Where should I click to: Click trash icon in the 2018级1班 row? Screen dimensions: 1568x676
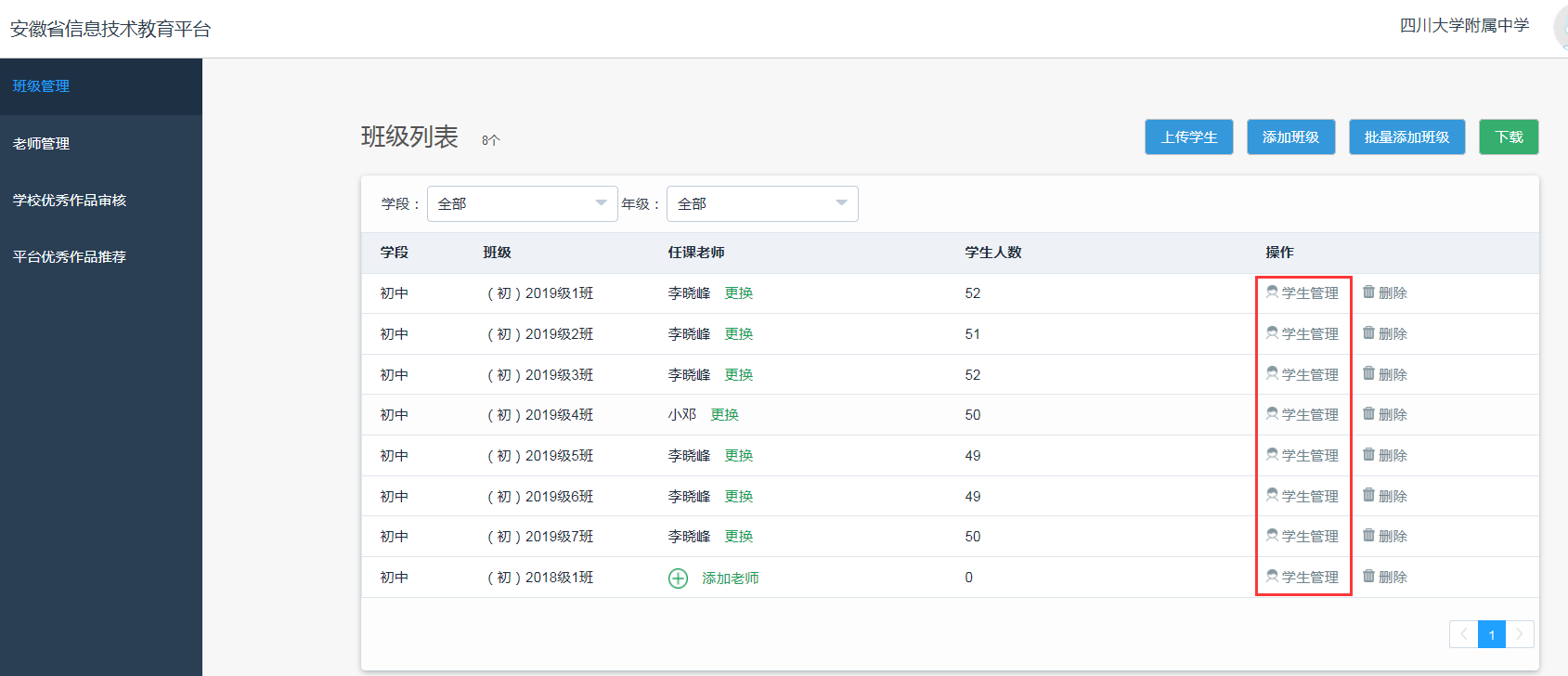click(1368, 576)
